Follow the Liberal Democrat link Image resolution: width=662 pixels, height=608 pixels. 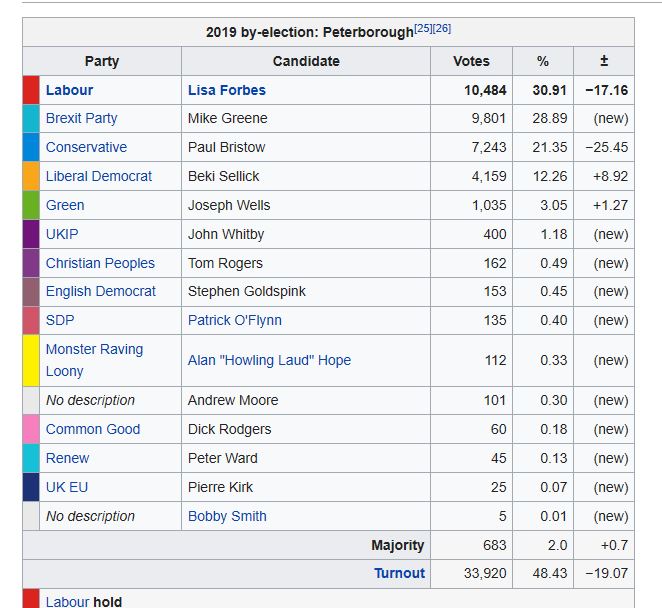pyautogui.click(x=99, y=176)
